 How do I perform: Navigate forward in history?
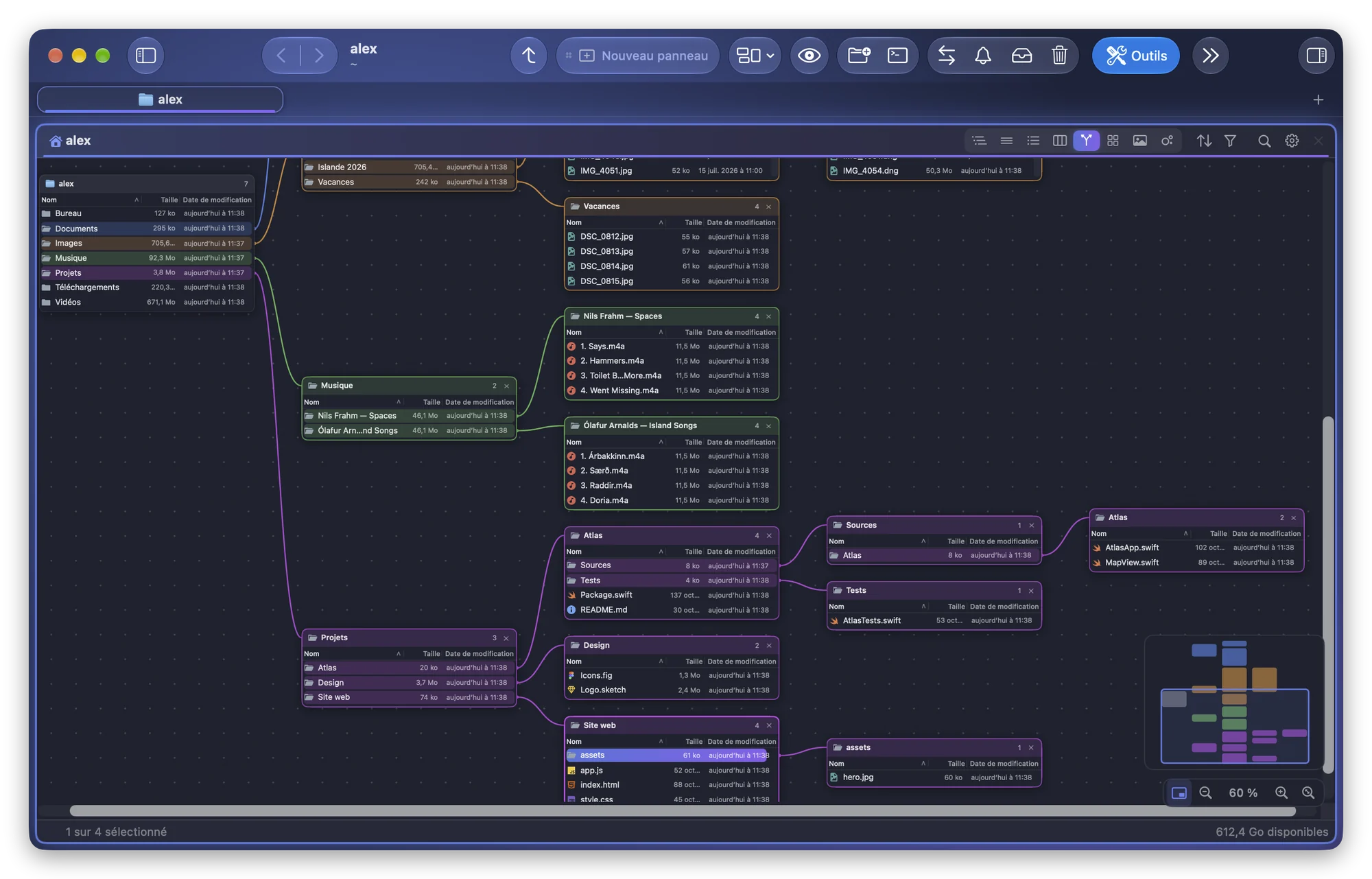(319, 56)
